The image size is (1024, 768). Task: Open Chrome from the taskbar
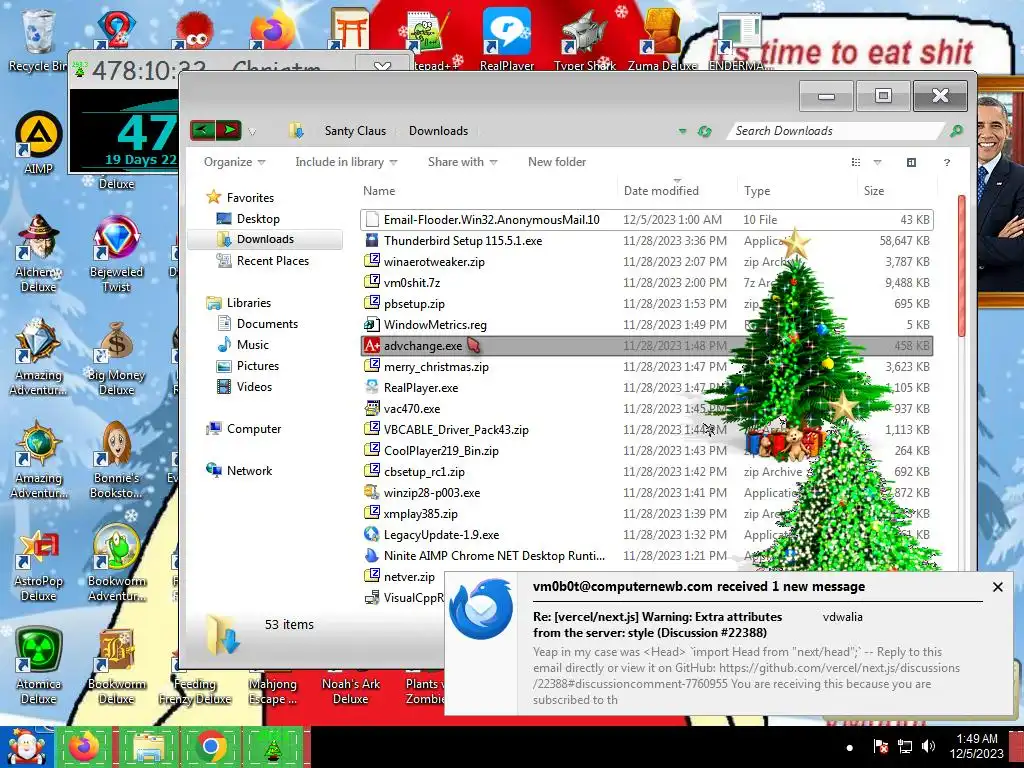210,746
